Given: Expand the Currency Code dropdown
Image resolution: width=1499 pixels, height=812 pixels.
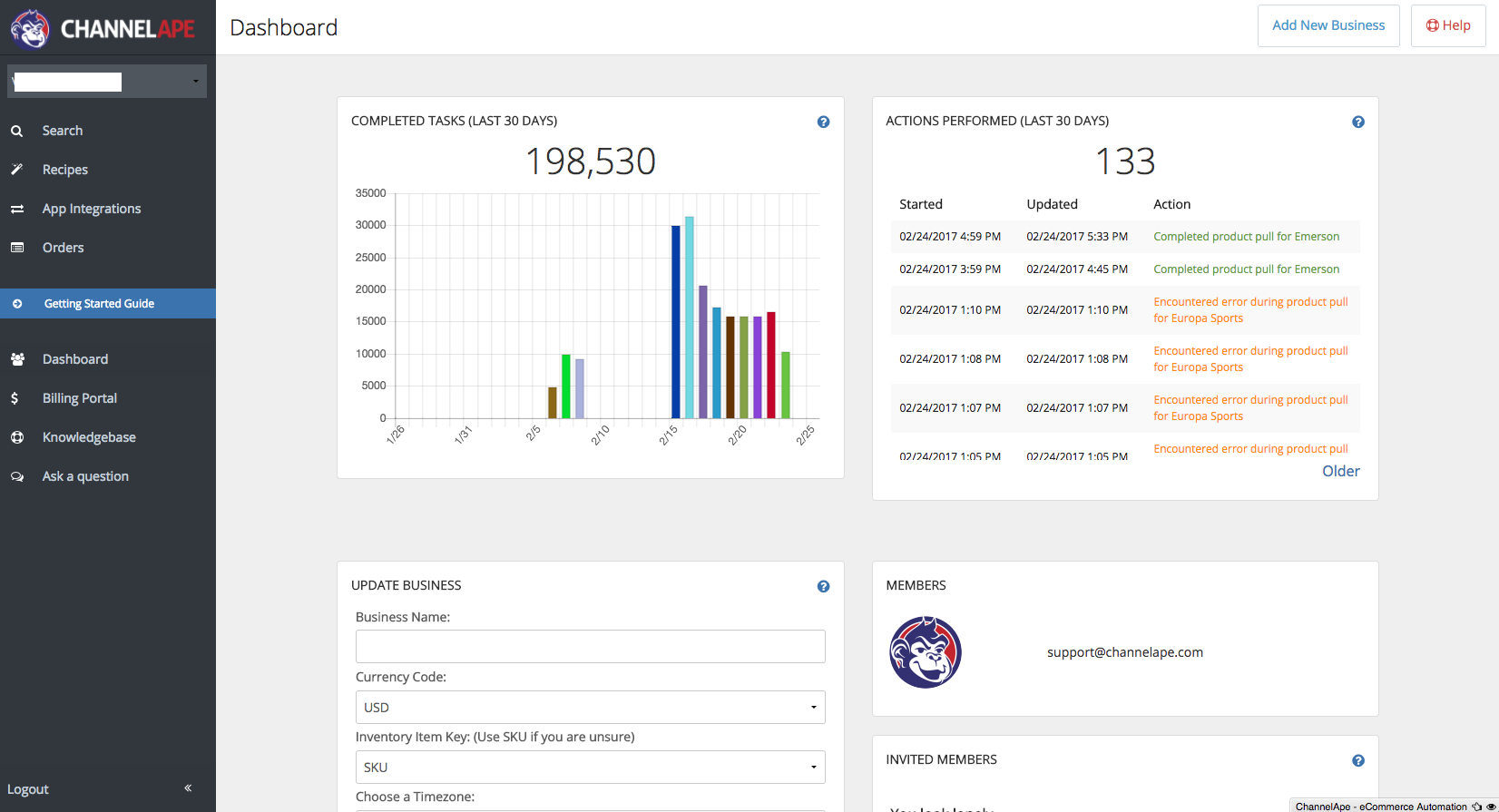Looking at the screenshot, I should click(x=590, y=707).
